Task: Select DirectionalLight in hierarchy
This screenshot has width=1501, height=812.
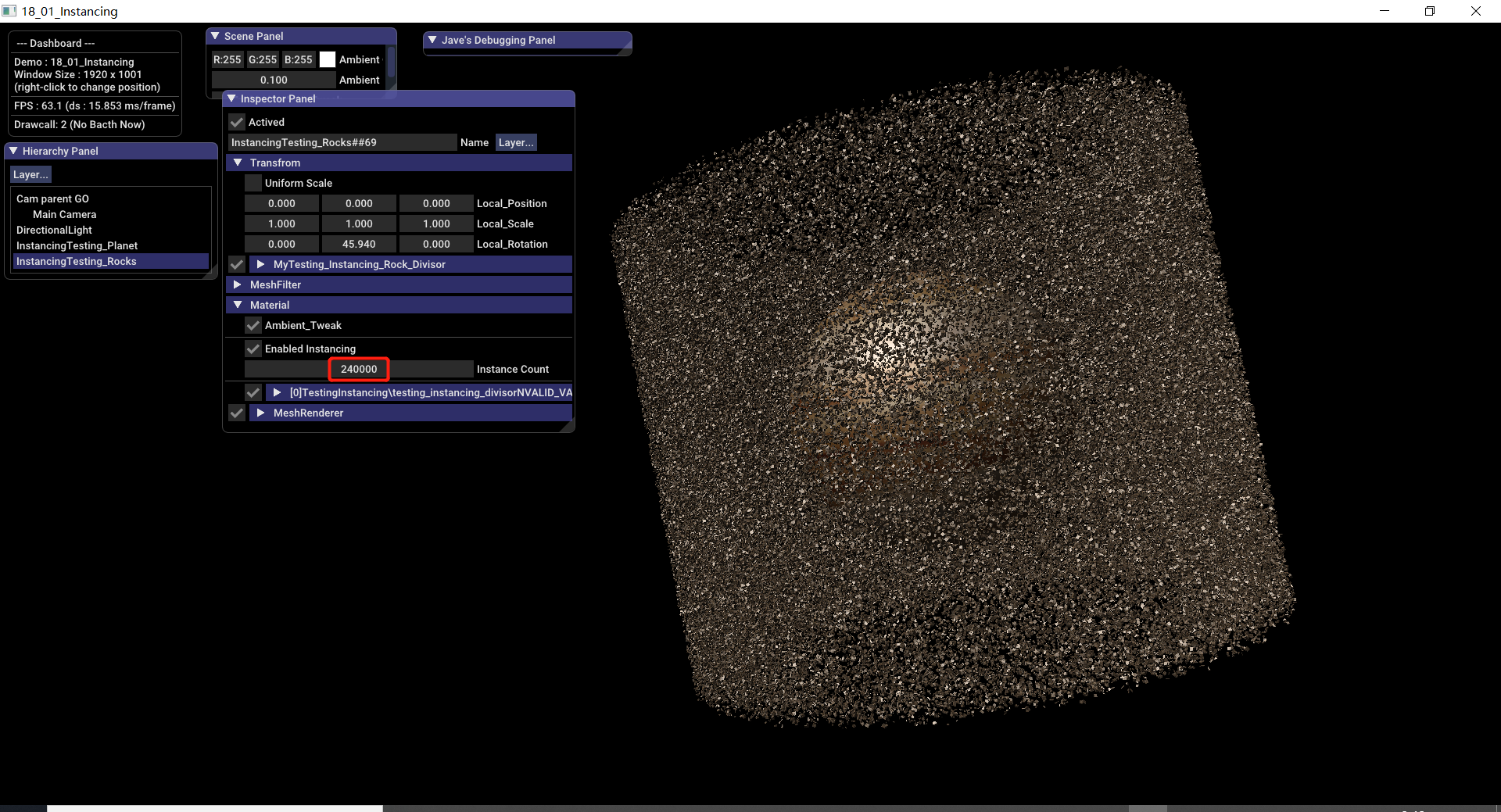Action: click(54, 230)
